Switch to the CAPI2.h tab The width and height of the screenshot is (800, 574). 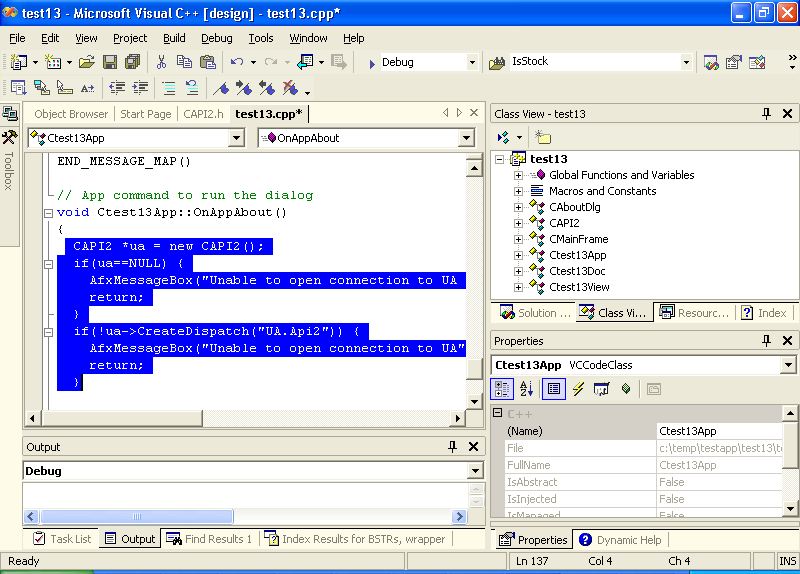pyautogui.click(x=203, y=114)
